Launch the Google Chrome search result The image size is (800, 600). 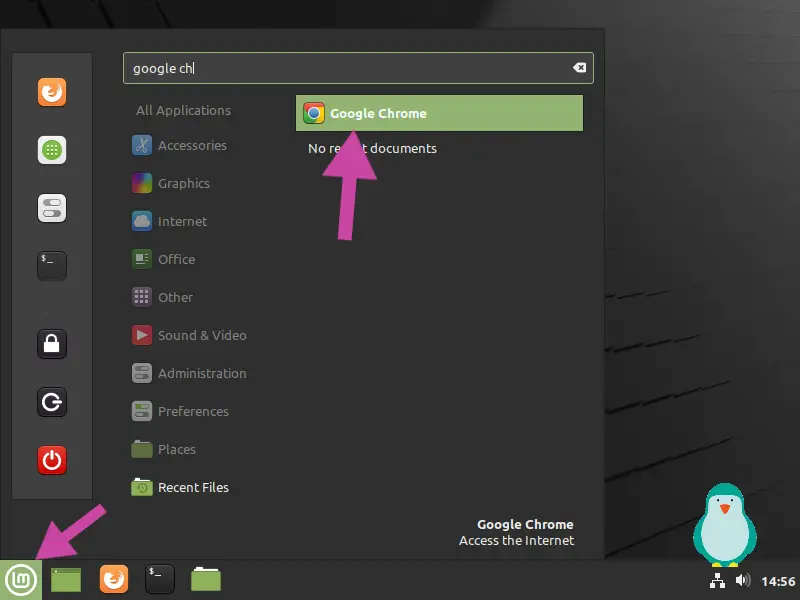pyautogui.click(x=439, y=113)
